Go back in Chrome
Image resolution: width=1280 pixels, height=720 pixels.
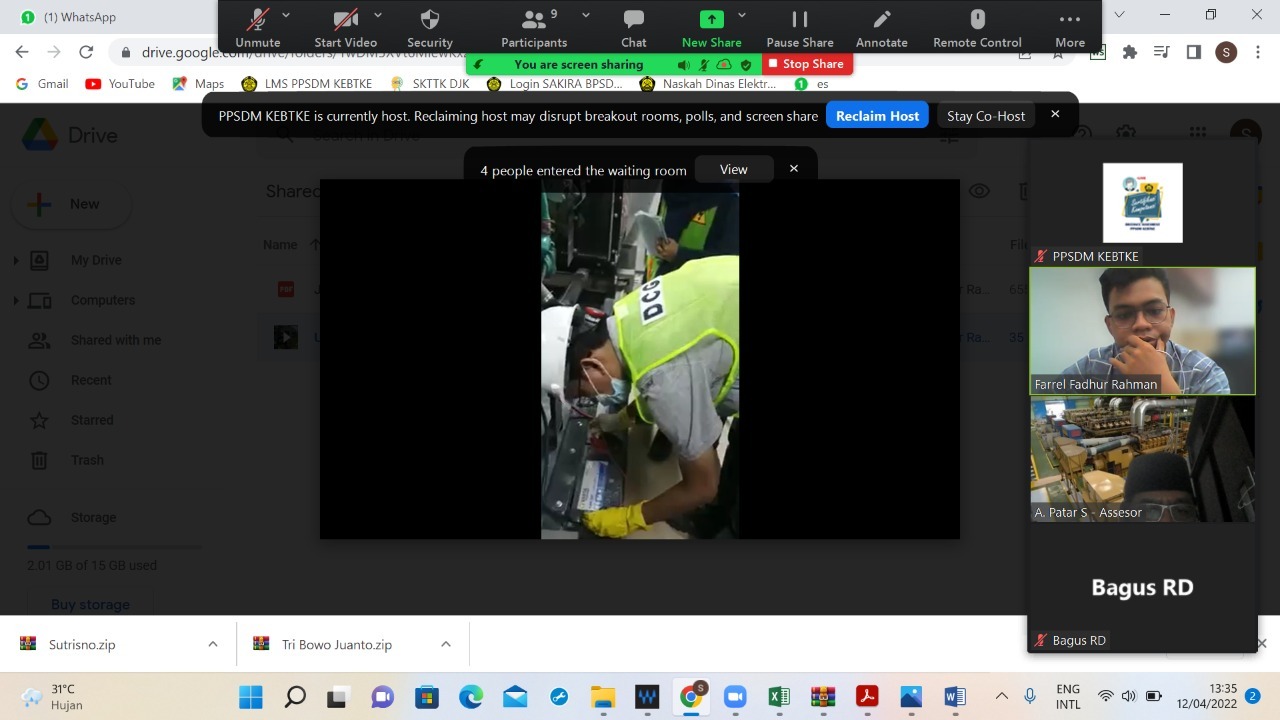click(22, 52)
